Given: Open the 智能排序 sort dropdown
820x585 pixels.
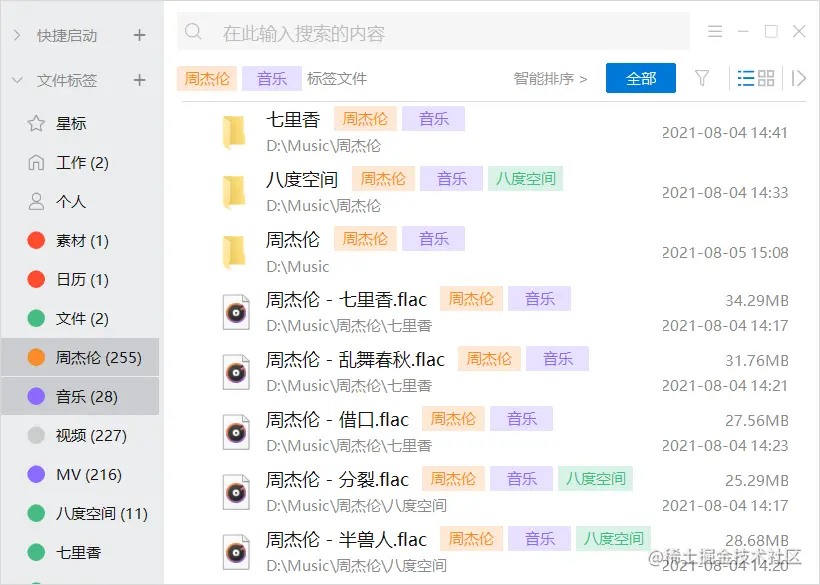Looking at the screenshot, I should (x=550, y=78).
